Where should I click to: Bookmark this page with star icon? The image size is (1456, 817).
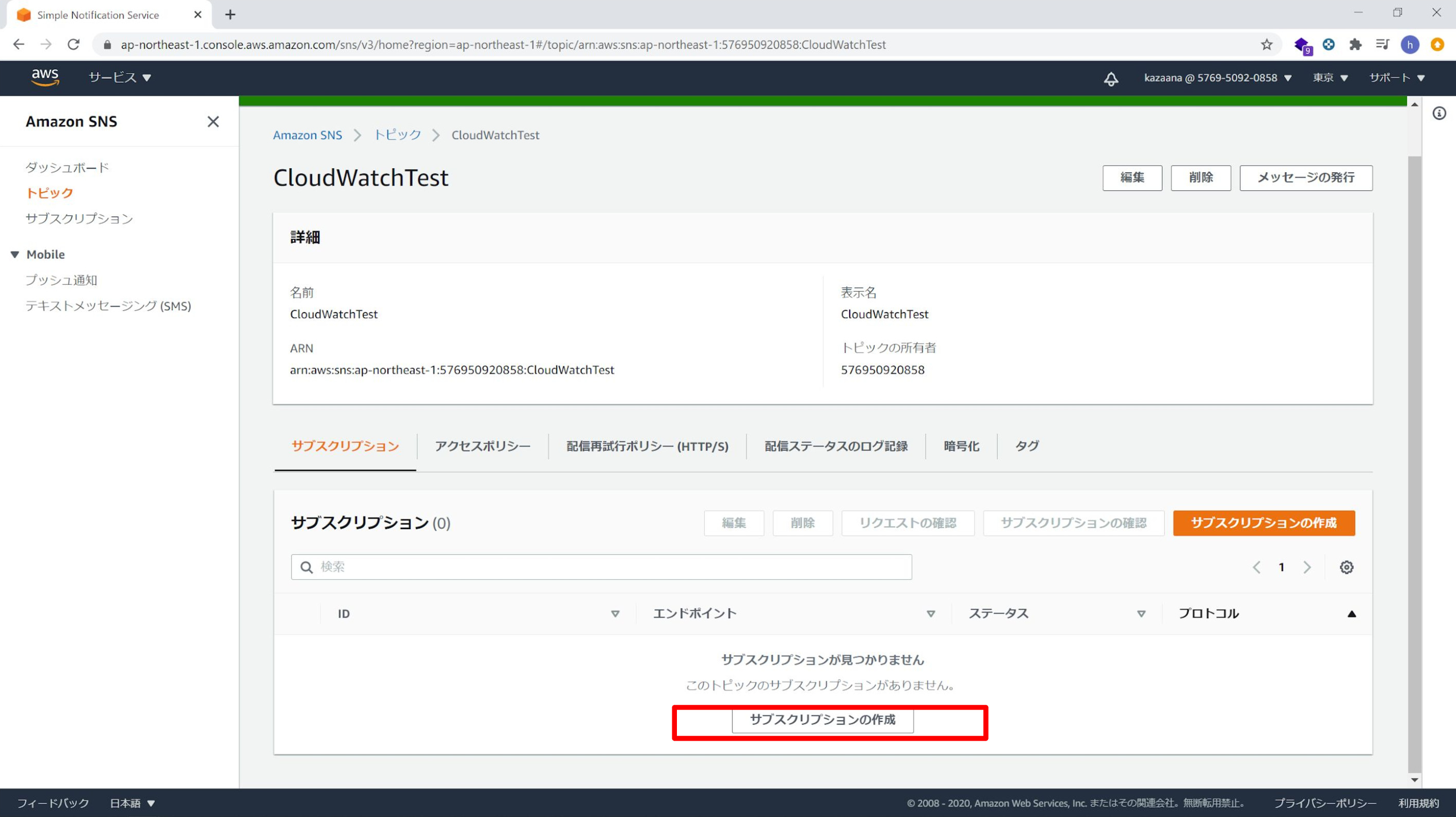point(1266,45)
